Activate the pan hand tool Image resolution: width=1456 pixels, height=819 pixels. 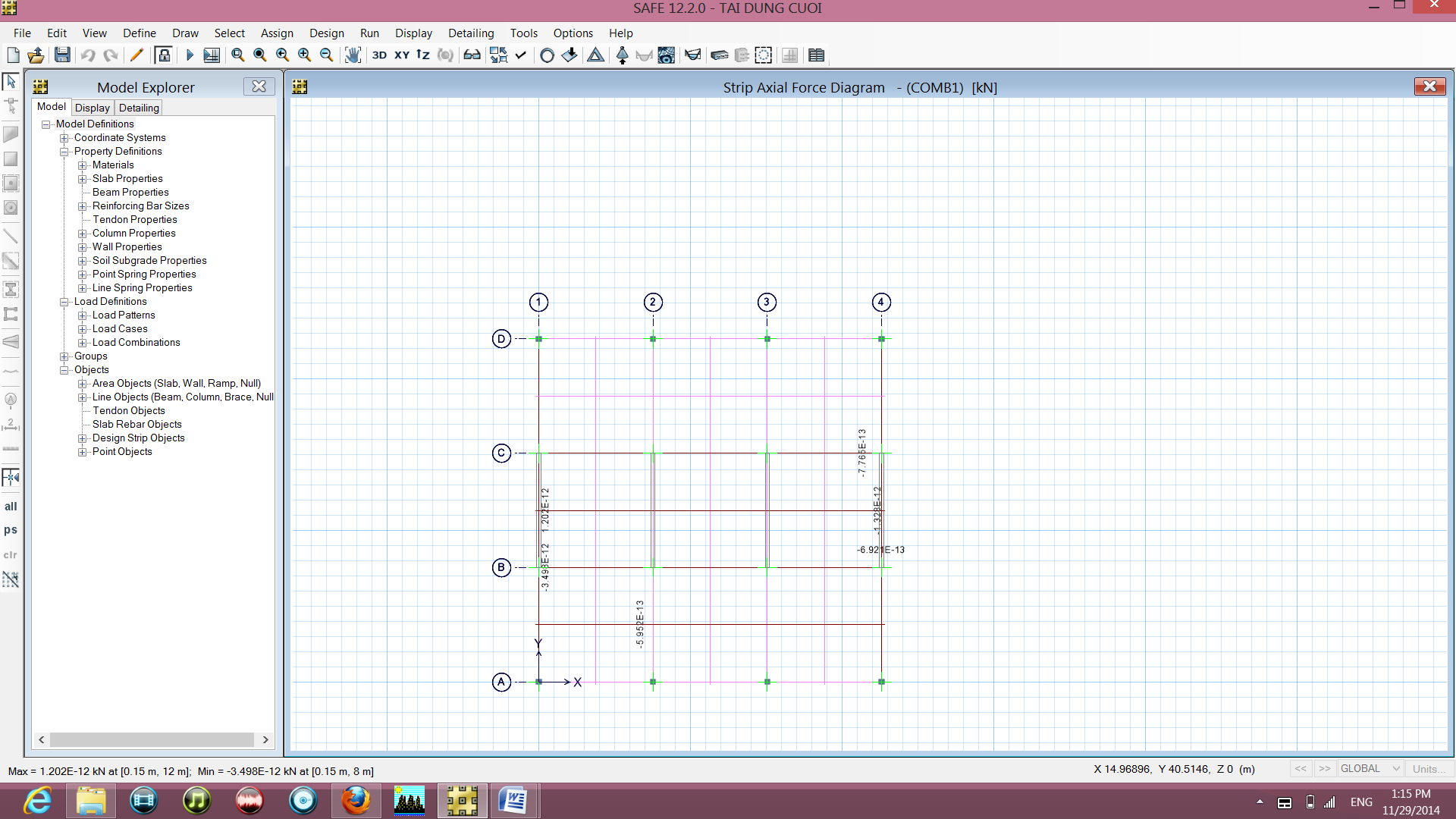point(353,55)
